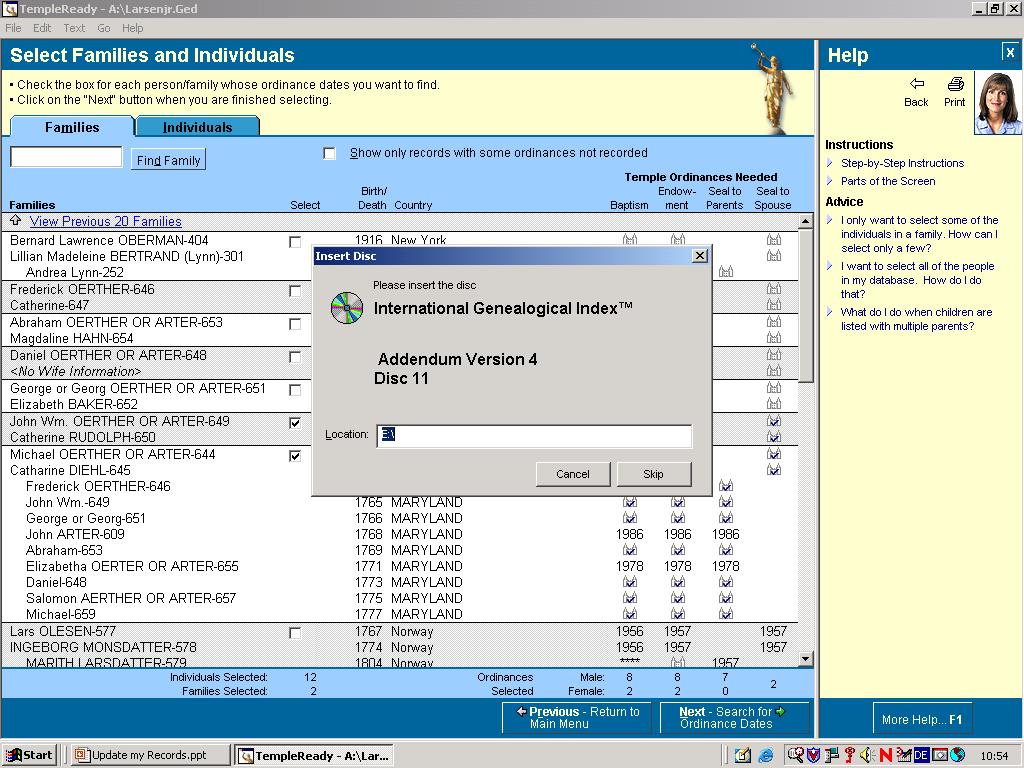Click the Location field in Insert Disc dialog

coord(534,435)
